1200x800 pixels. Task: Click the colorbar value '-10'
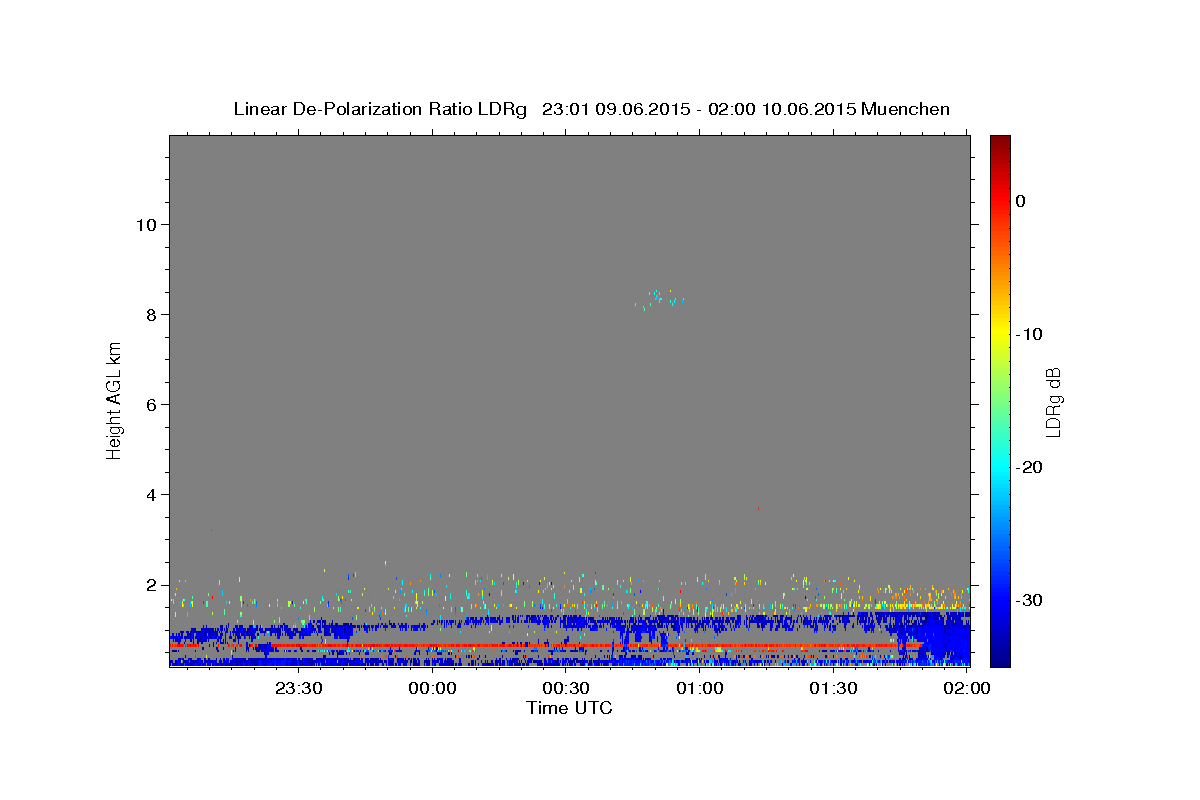click(x=1030, y=334)
